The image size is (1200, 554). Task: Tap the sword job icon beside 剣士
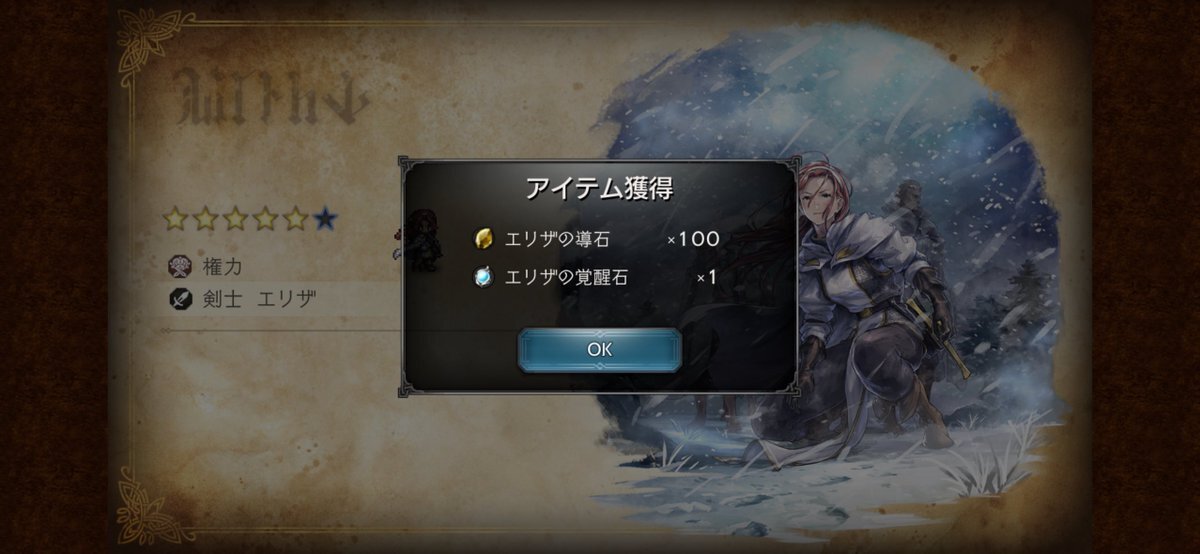click(181, 298)
